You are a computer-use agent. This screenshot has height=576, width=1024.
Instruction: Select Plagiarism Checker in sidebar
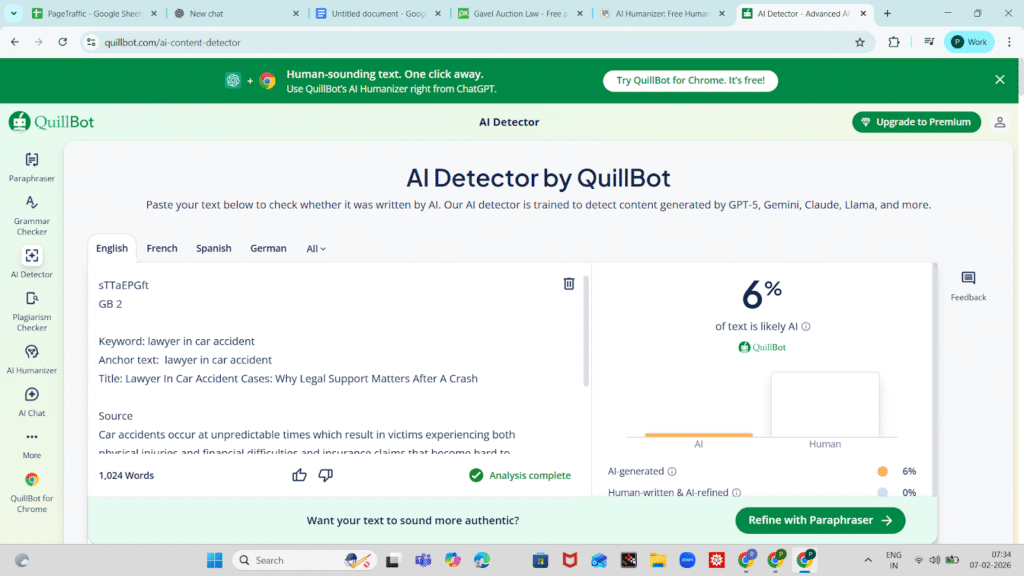(x=32, y=309)
